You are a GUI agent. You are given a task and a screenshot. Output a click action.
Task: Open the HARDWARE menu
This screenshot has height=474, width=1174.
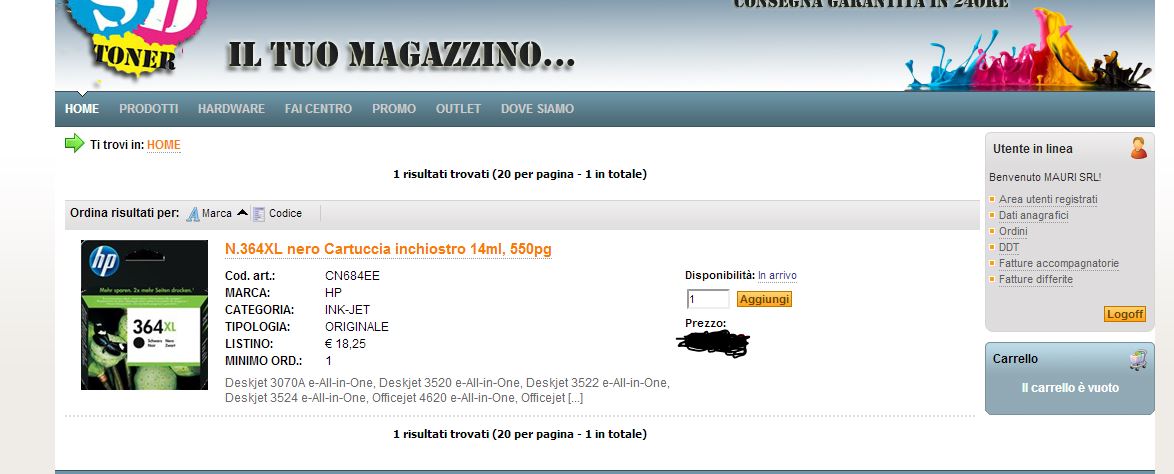[231, 109]
